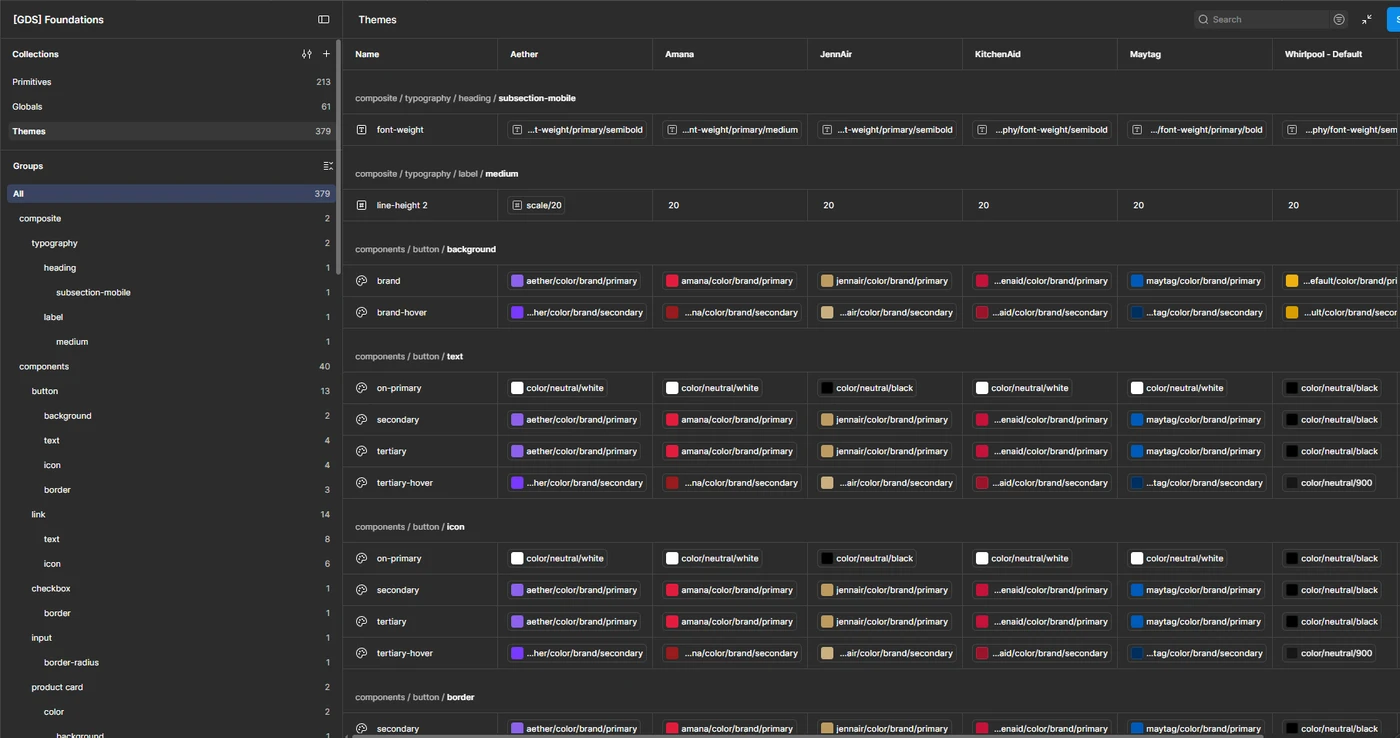Select the link group
This screenshot has height=738, width=1400.
[171, 514]
